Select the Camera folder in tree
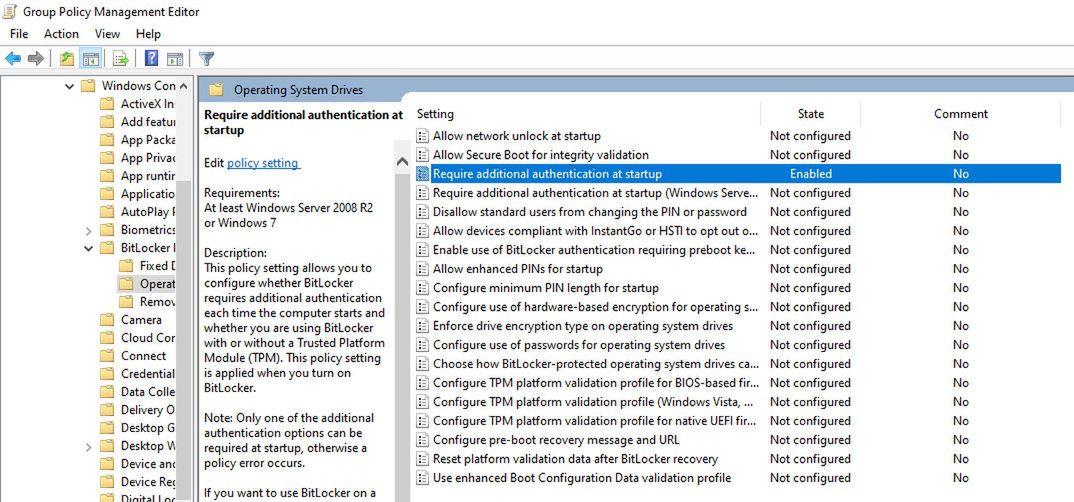 [141, 320]
